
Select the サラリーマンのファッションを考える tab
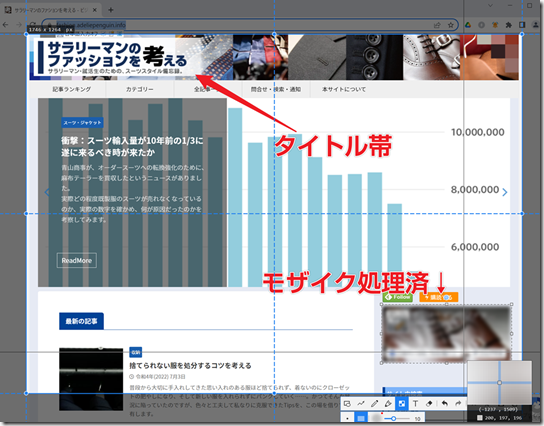[51, 10]
